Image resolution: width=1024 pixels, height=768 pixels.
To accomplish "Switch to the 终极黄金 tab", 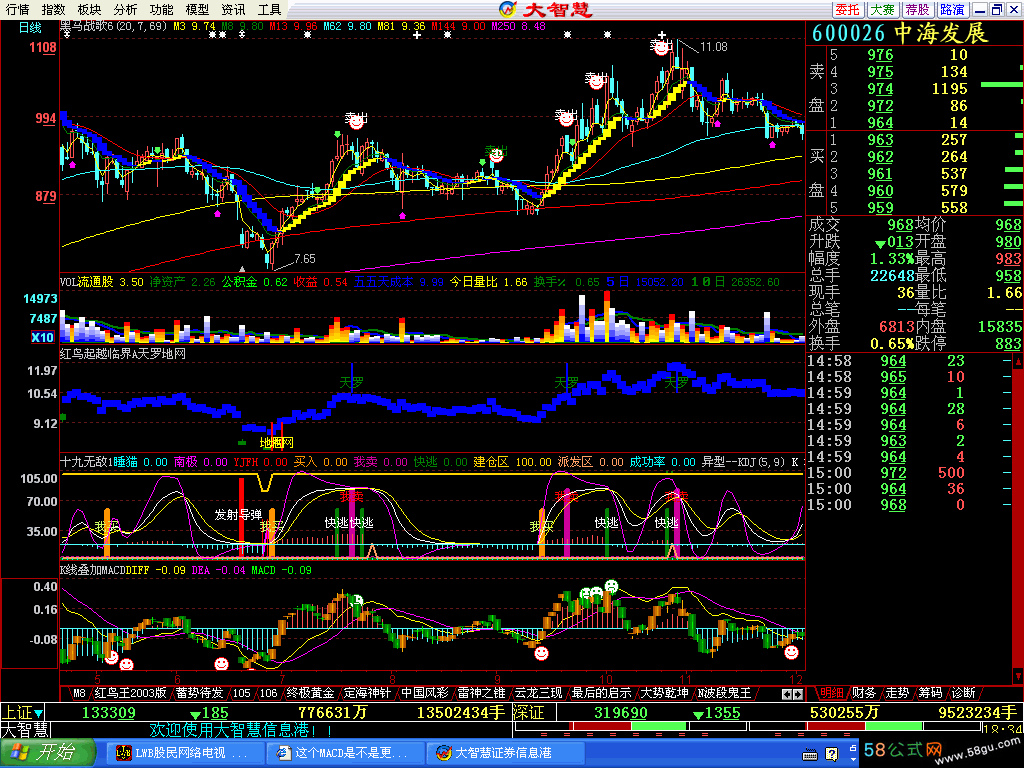I will click(310, 693).
